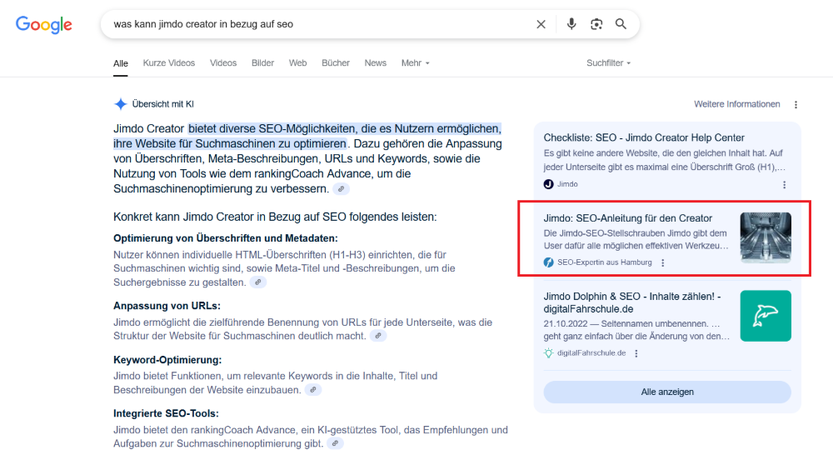Start voice search with microphone icon
The image size is (833, 450).
[x=571, y=24]
